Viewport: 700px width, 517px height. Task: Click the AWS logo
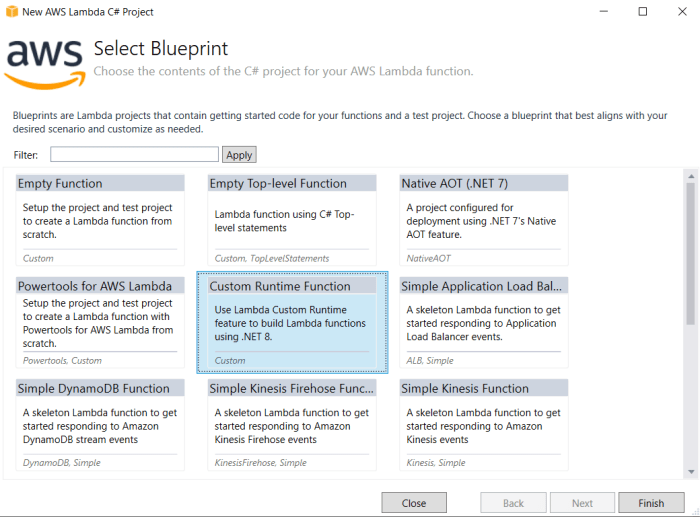pyautogui.click(x=45, y=64)
